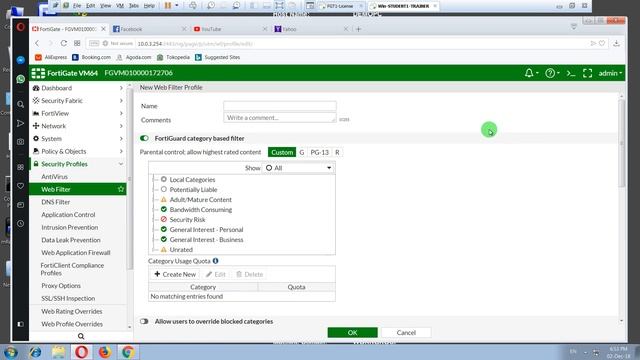
Task: Expand the Dashboard chevron
Action: pos(121,88)
